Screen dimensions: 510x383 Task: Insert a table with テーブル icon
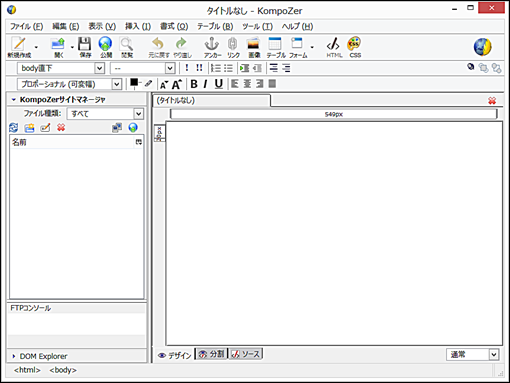[276, 47]
